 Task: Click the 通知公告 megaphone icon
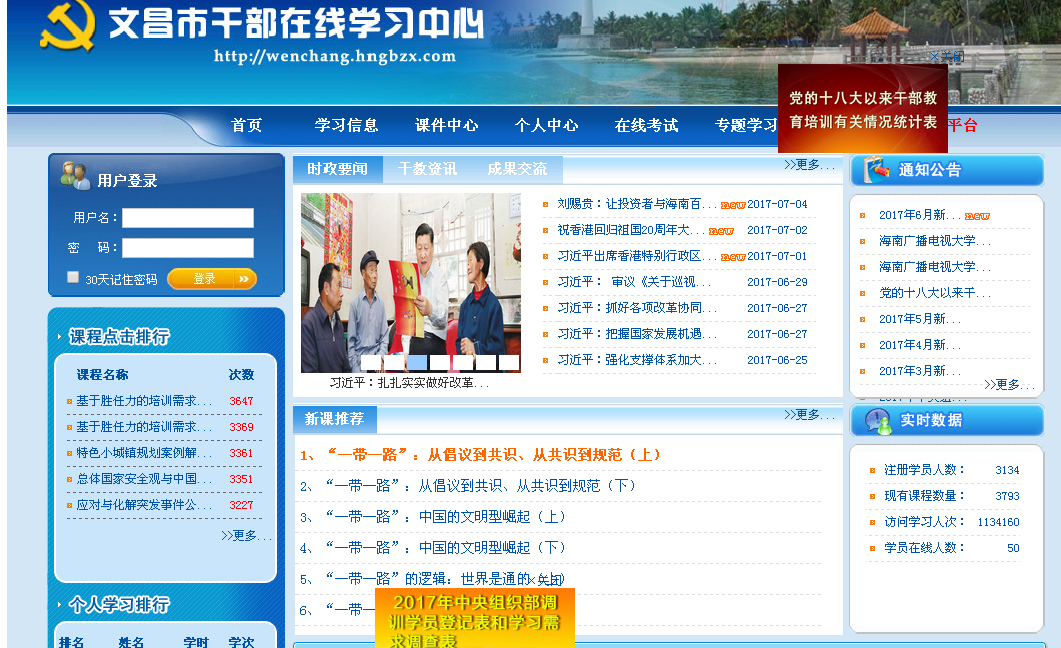coord(876,169)
